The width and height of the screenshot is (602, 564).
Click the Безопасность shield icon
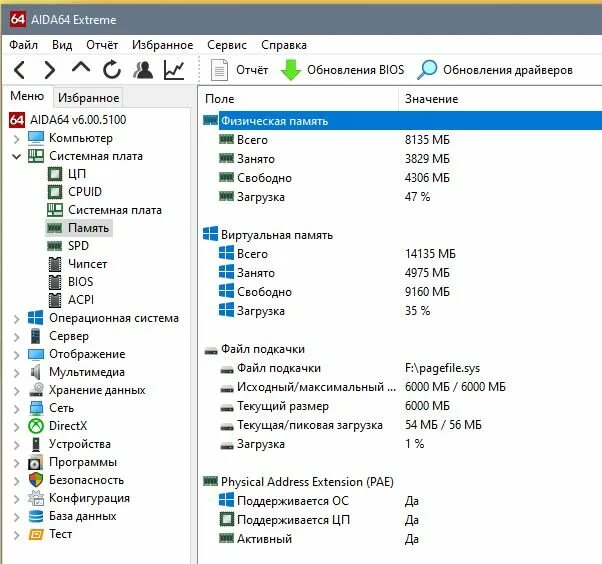pyautogui.click(x=36, y=480)
